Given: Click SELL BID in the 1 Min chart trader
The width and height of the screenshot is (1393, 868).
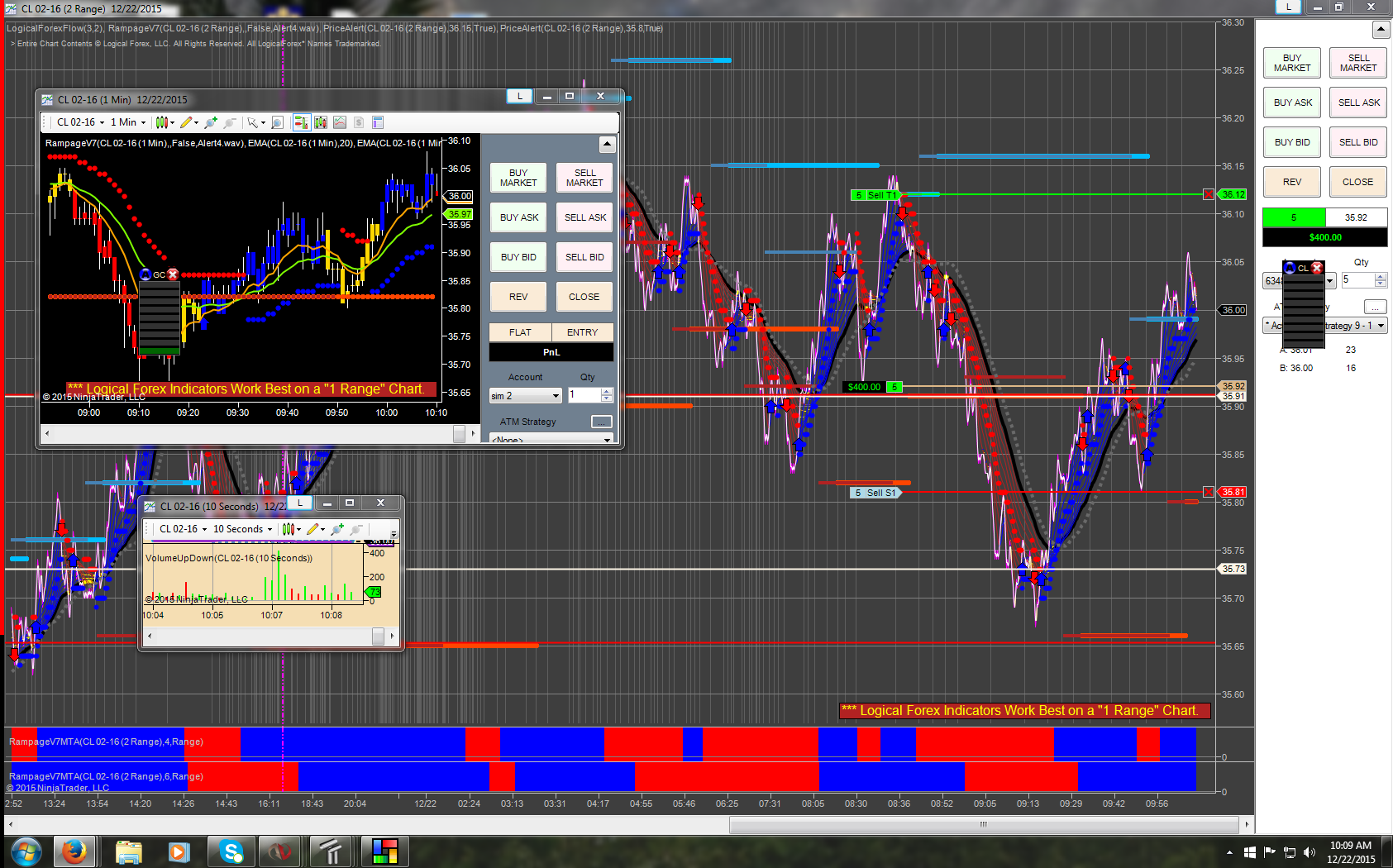Looking at the screenshot, I should pos(584,257).
